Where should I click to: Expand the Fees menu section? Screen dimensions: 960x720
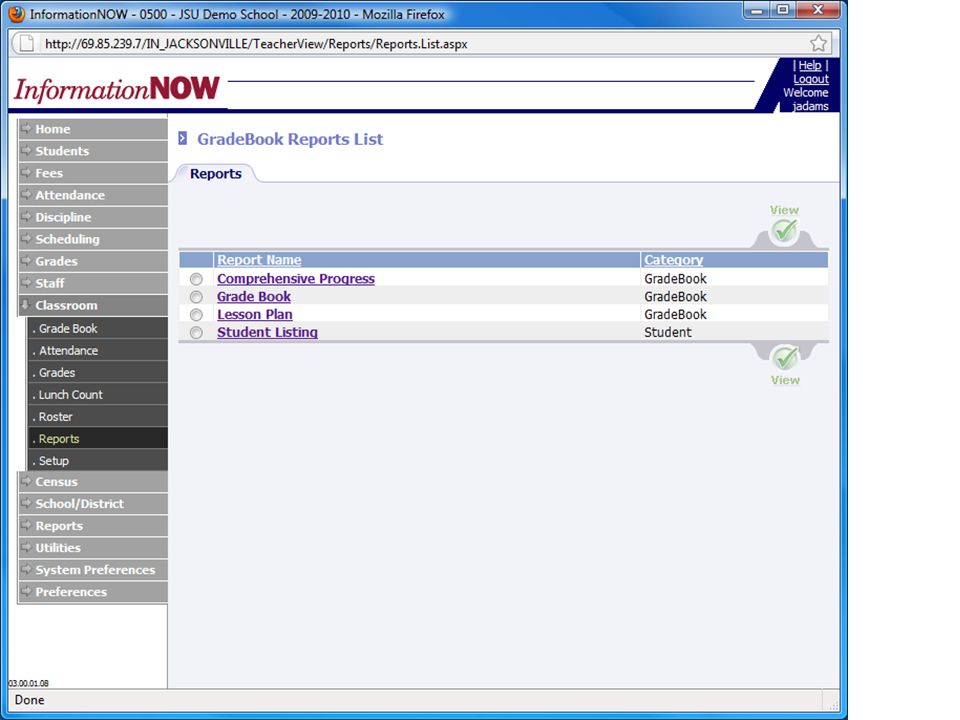point(93,173)
